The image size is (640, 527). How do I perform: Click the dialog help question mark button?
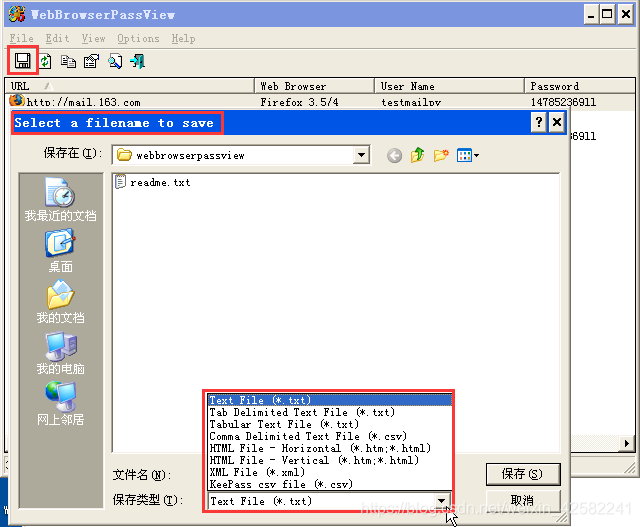(539, 122)
